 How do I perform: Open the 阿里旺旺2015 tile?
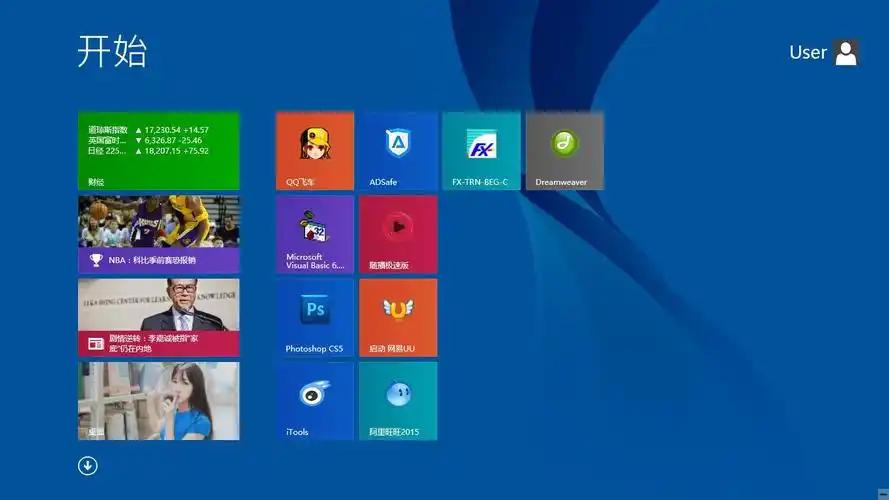point(398,400)
